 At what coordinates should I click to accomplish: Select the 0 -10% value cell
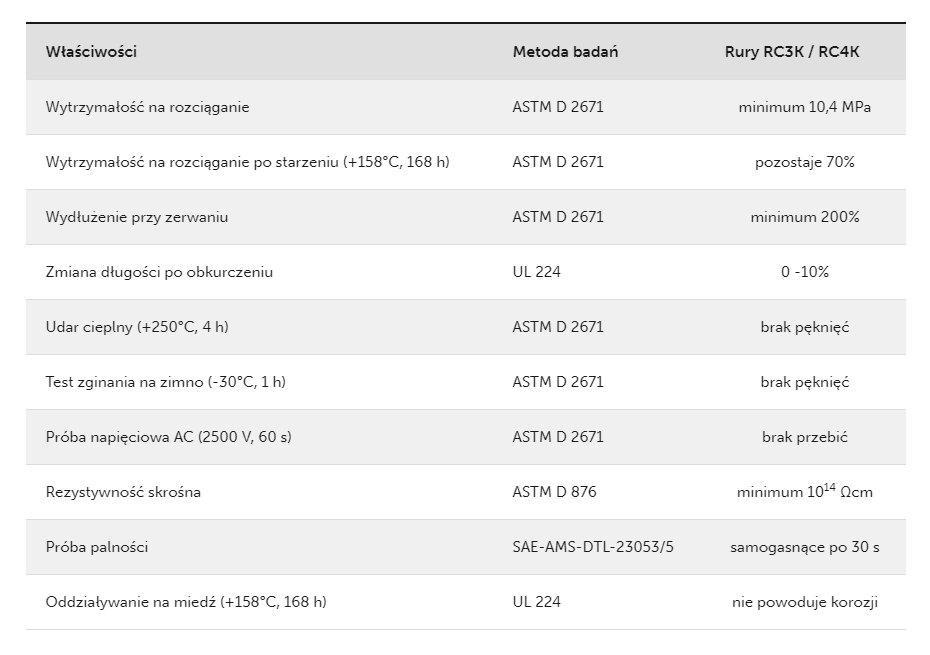coord(805,272)
